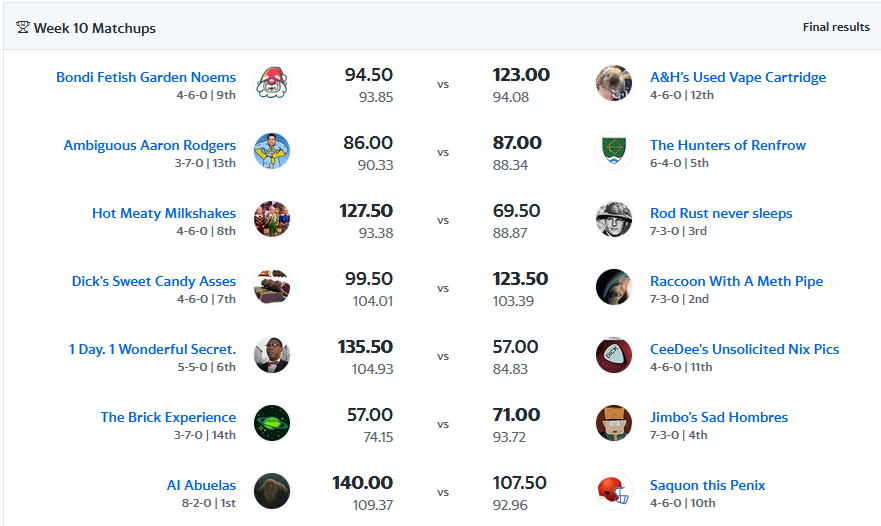This screenshot has height=526, width=881.
Task: Click the 140.00 score for Al Abuelas
Action: coord(362,483)
